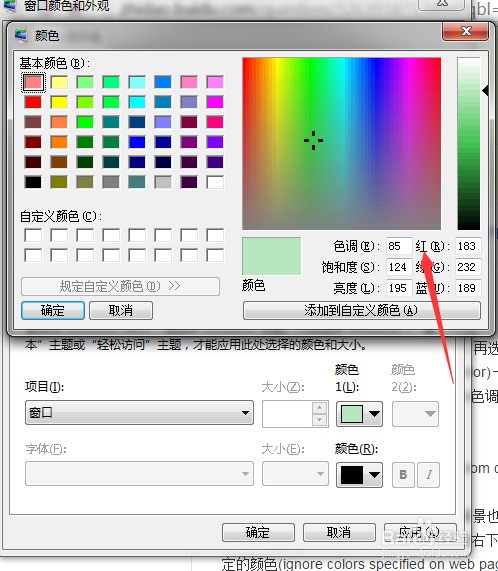498x571 pixels.
Task: Choose the bright yellow swatch in second row
Action: tap(59, 102)
